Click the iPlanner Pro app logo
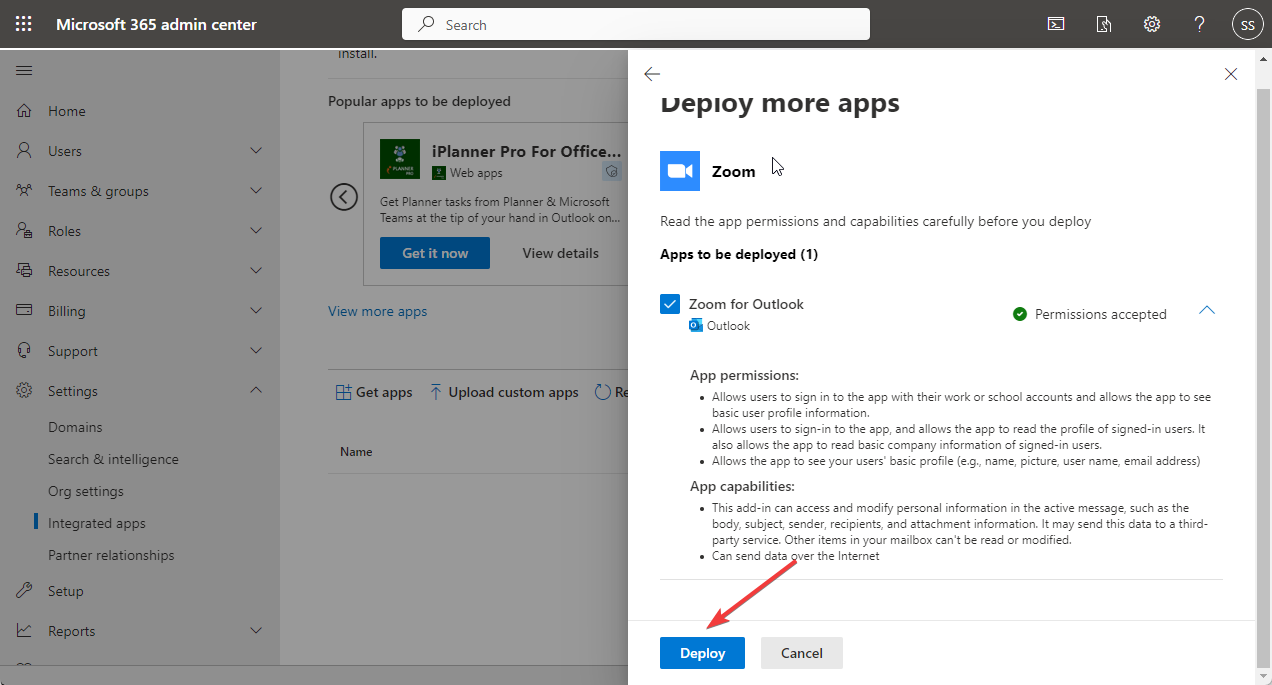Screen dimensions: 1272x685 (x=399, y=159)
